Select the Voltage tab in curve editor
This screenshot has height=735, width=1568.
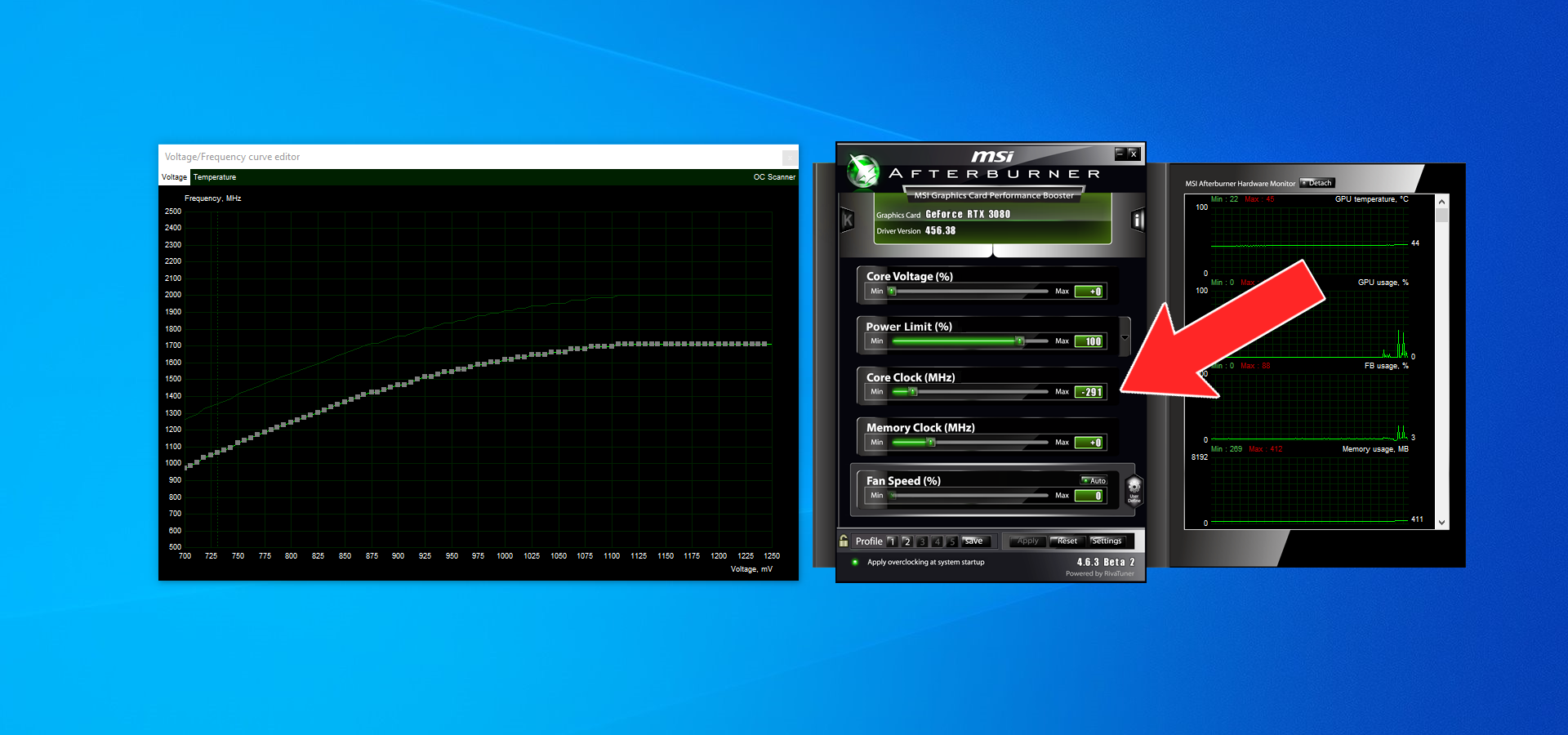coord(174,177)
